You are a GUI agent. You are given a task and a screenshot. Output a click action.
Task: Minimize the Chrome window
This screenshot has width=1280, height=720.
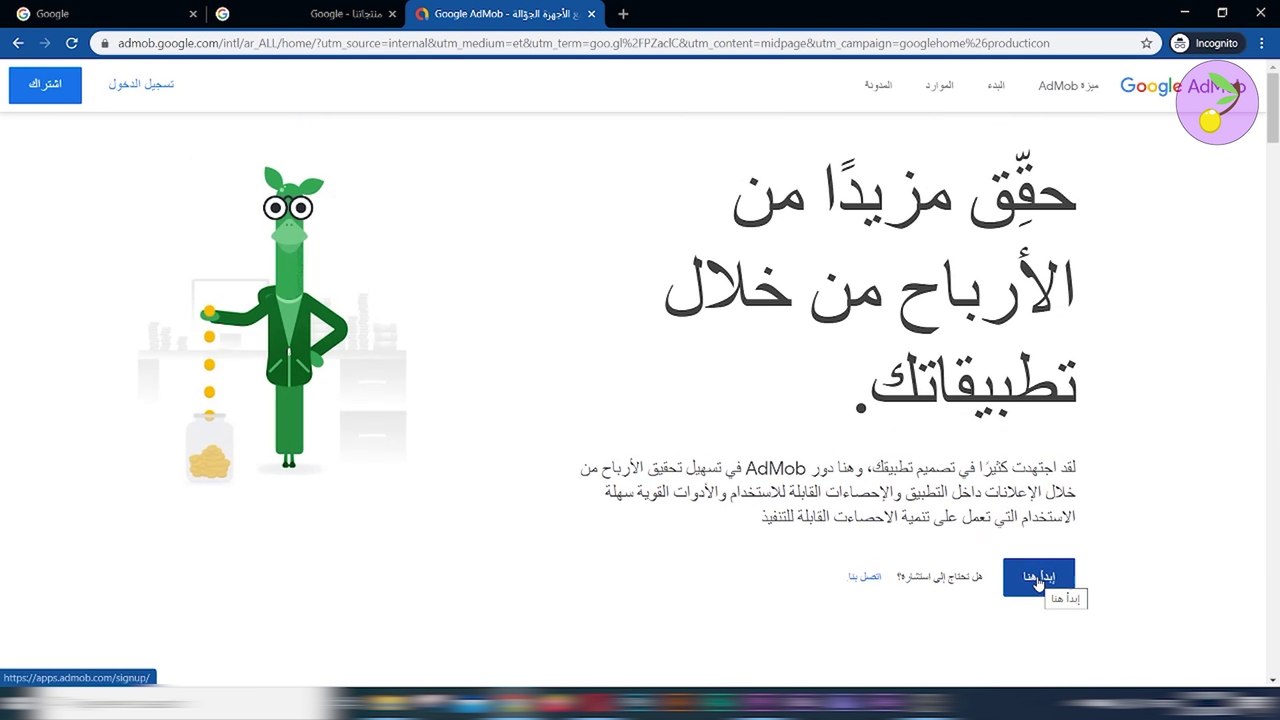(1185, 13)
